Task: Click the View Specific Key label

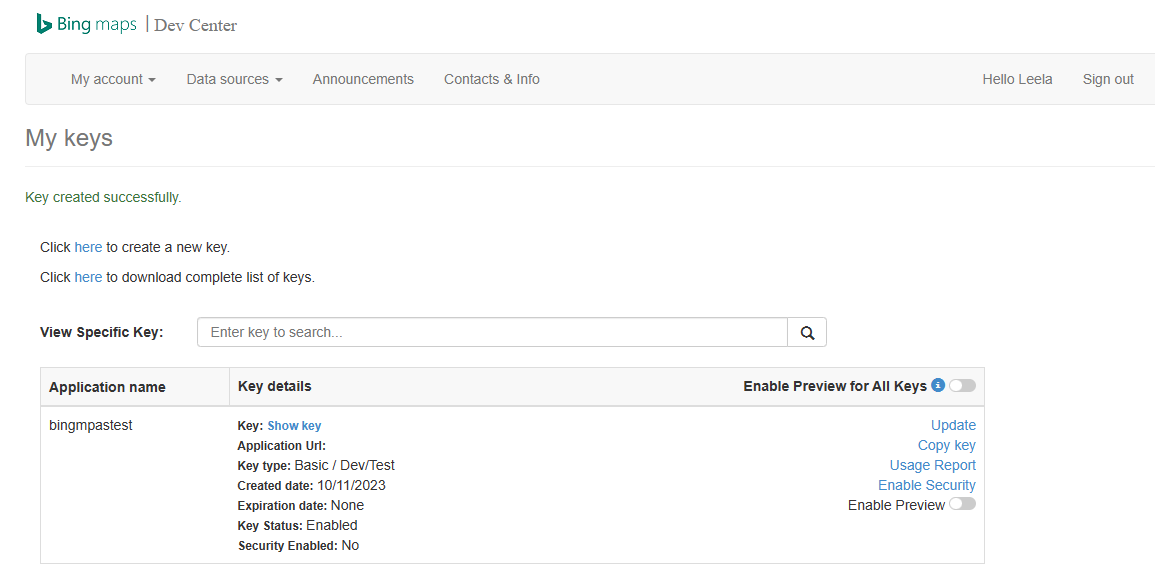Action: coord(102,332)
